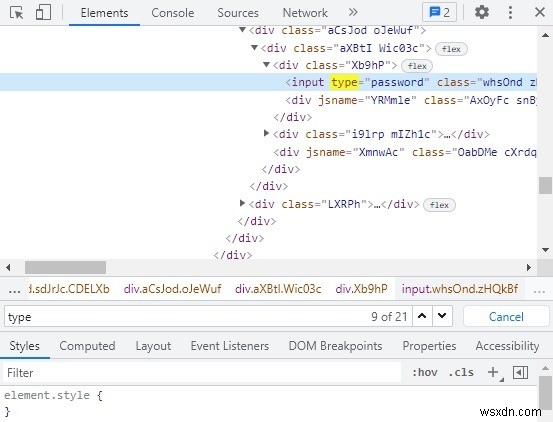
Task: Switch to the Layout tab
Action: point(153,346)
